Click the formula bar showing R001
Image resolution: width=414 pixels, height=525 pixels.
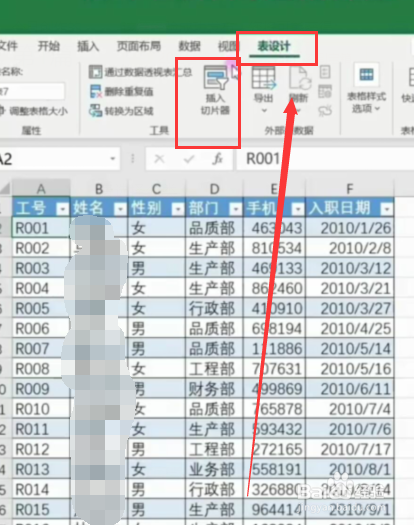coord(325,159)
